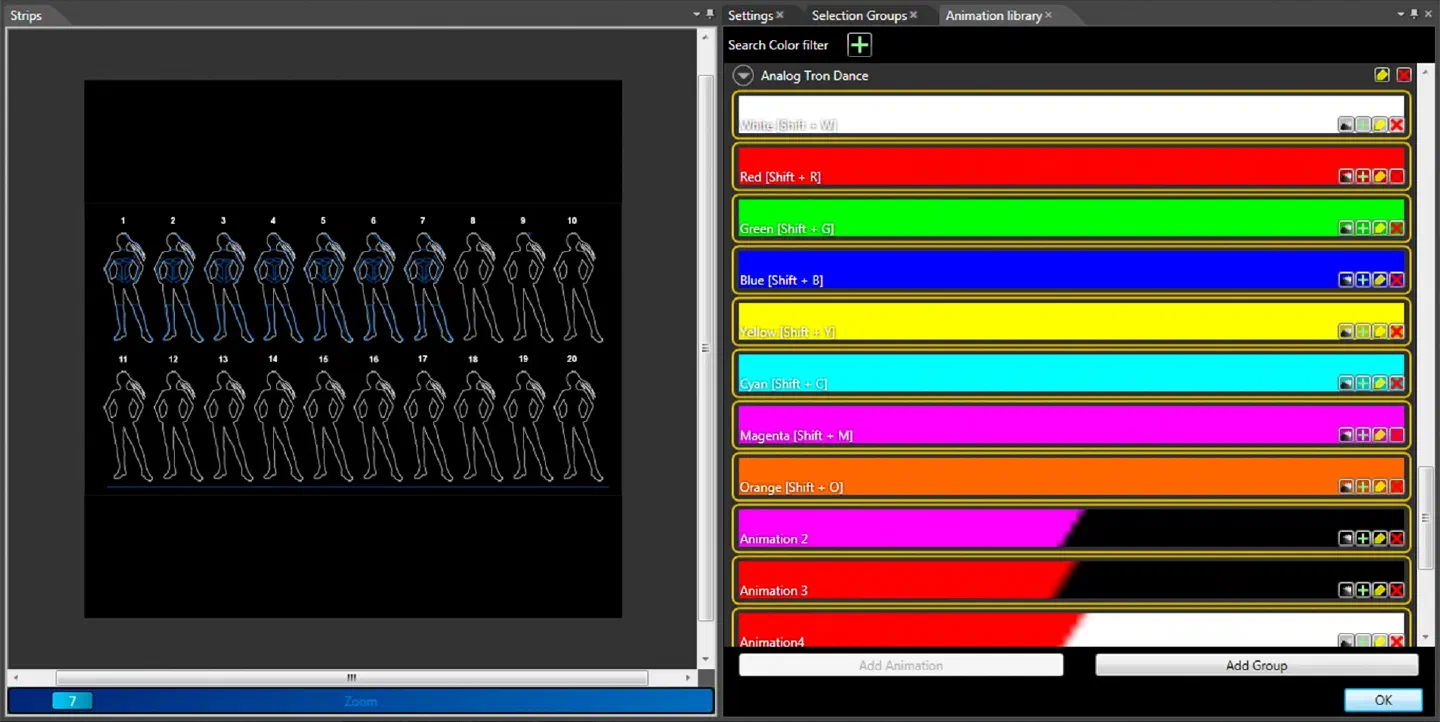The width and height of the screenshot is (1440, 722).
Task: Delete the Cyan animation
Action: pyautogui.click(x=1397, y=383)
